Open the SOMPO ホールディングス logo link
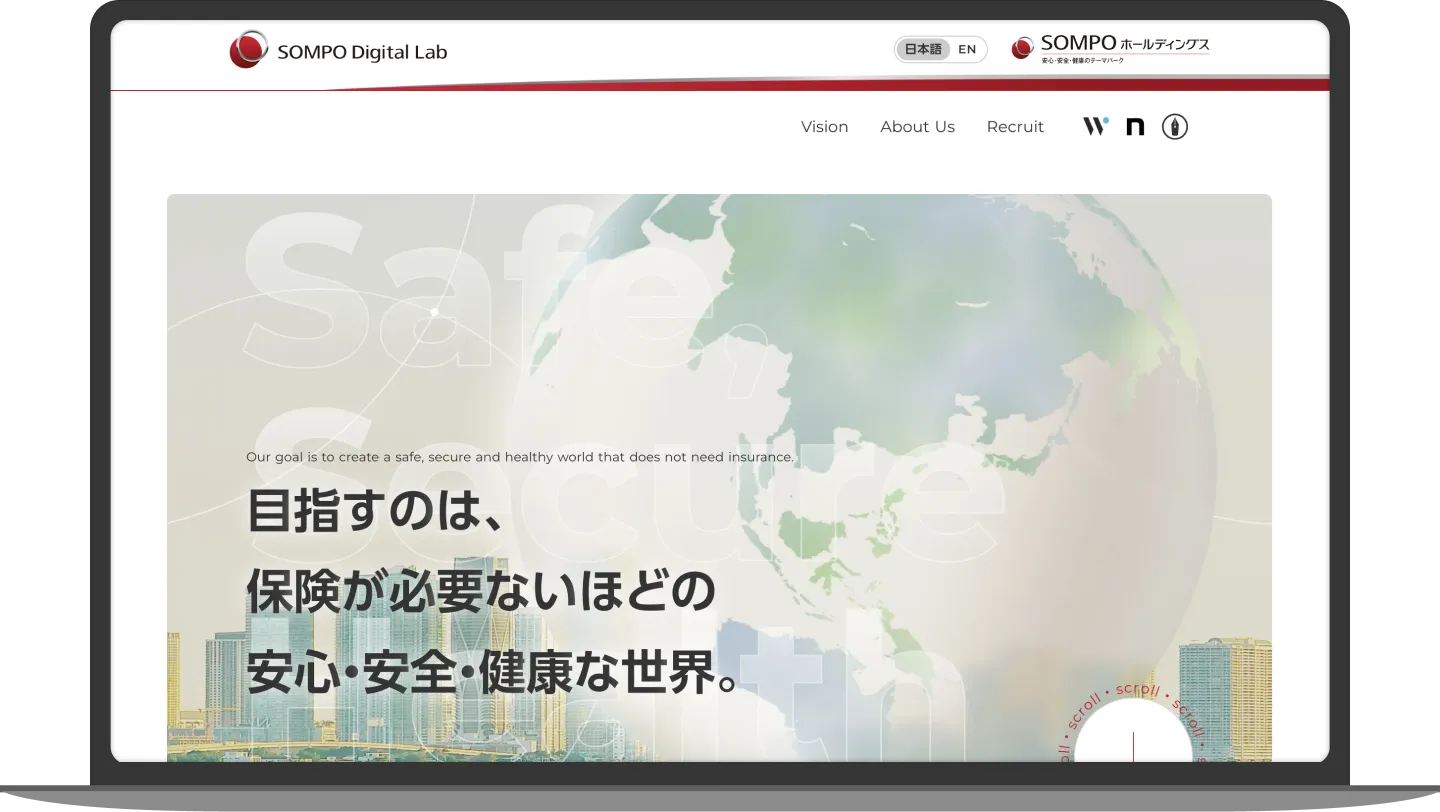This screenshot has height=812, width=1440. [1110, 48]
